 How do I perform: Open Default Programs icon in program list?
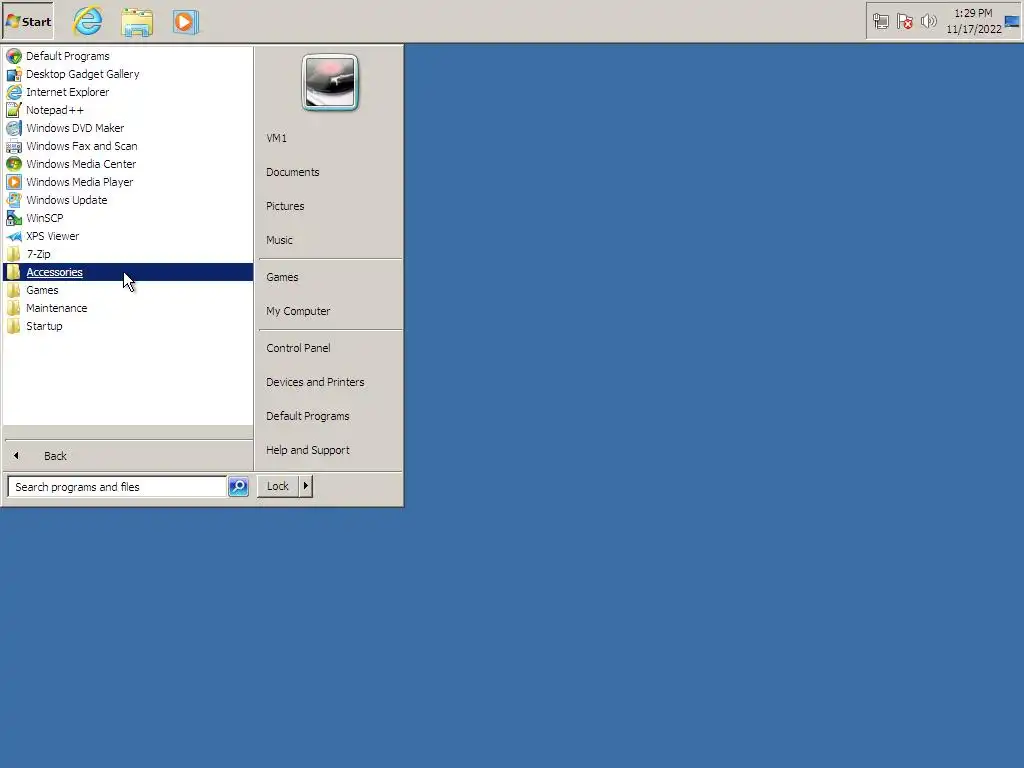14,56
